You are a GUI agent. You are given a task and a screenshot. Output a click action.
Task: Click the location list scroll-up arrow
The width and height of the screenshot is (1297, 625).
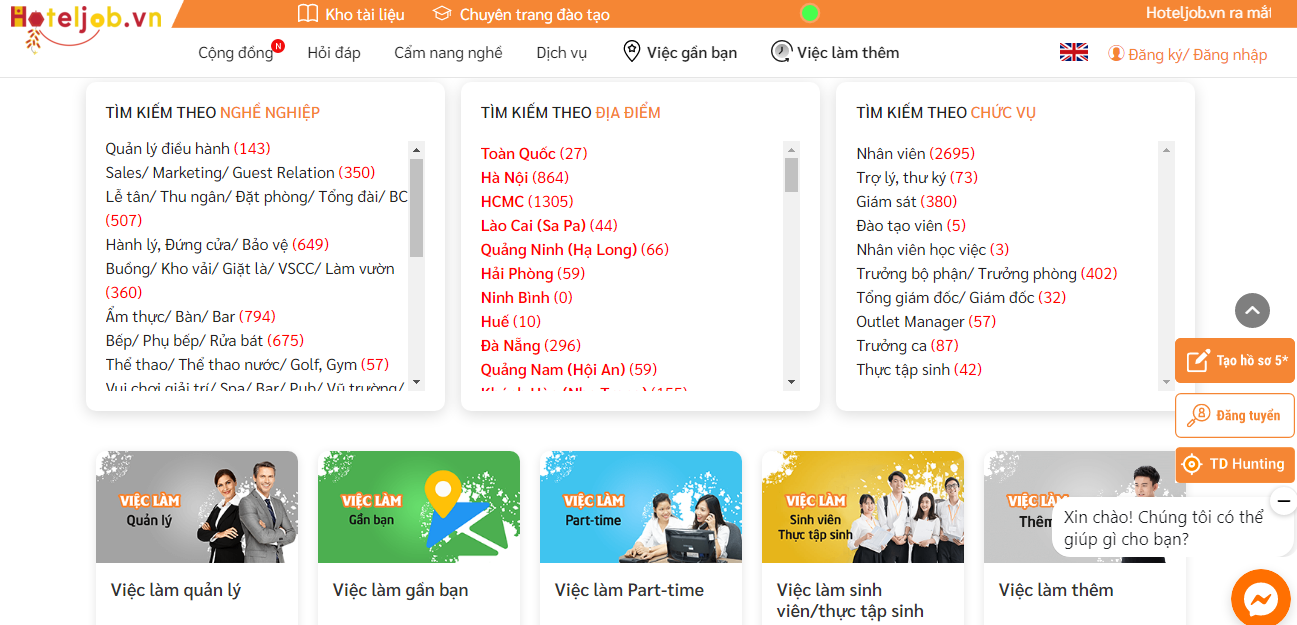pyautogui.click(x=792, y=150)
